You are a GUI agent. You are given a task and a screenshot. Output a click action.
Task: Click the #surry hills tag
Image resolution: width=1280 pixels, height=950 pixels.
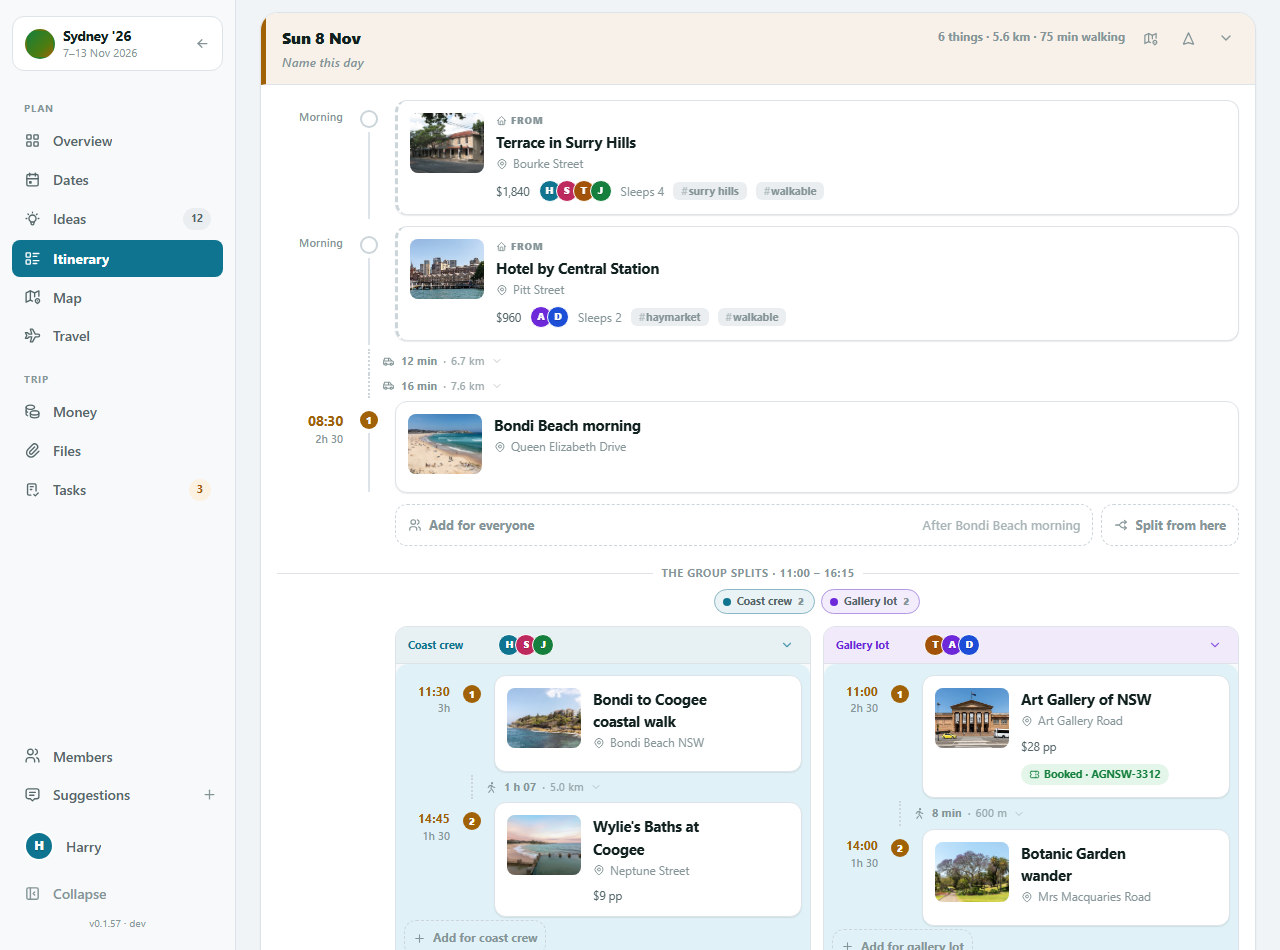[x=710, y=191]
